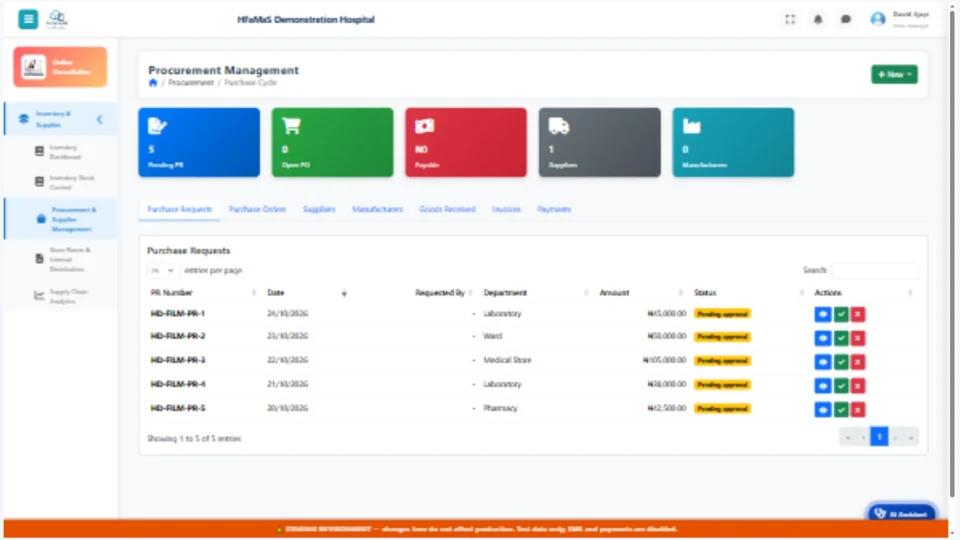The image size is (960, 540).
Task: View purchase request HD-FILM-PR-4 eye icon
Action: pyautogui.click(x=822, y=386)
